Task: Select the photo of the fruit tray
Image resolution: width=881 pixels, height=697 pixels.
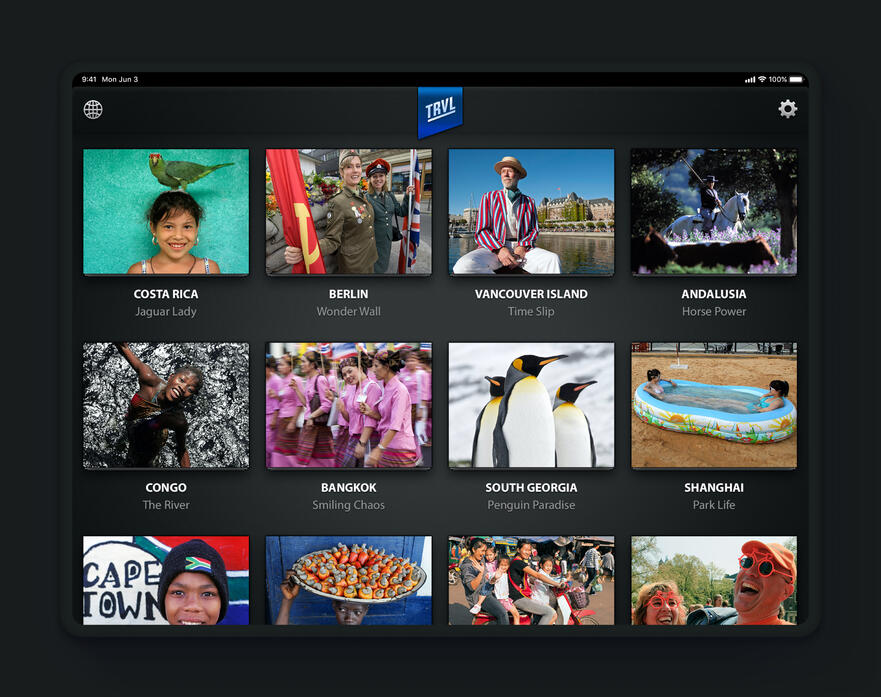Action: click(348, 580)
